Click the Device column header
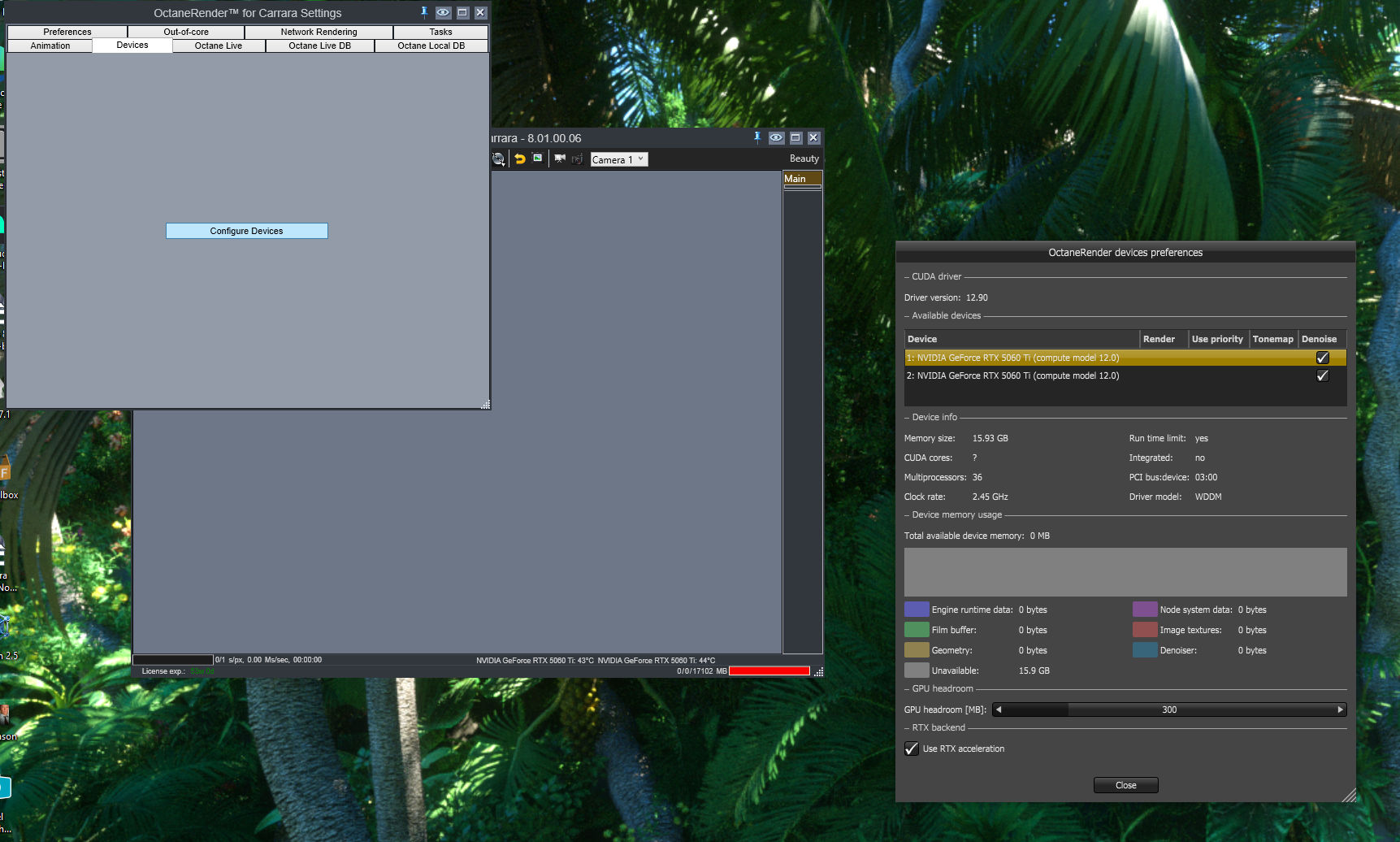The width and height of the screenshot is (1400, 842). point(1022,339)
